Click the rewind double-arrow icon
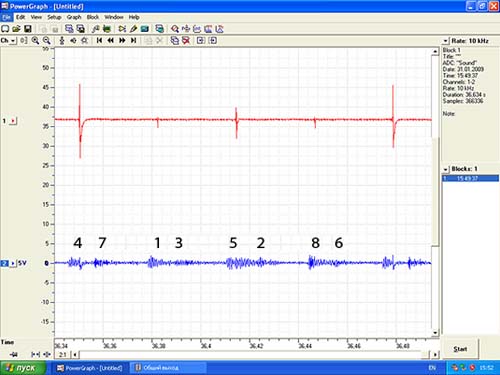The width and height of the screenshot is (500, 375). [x=110, y=40]
